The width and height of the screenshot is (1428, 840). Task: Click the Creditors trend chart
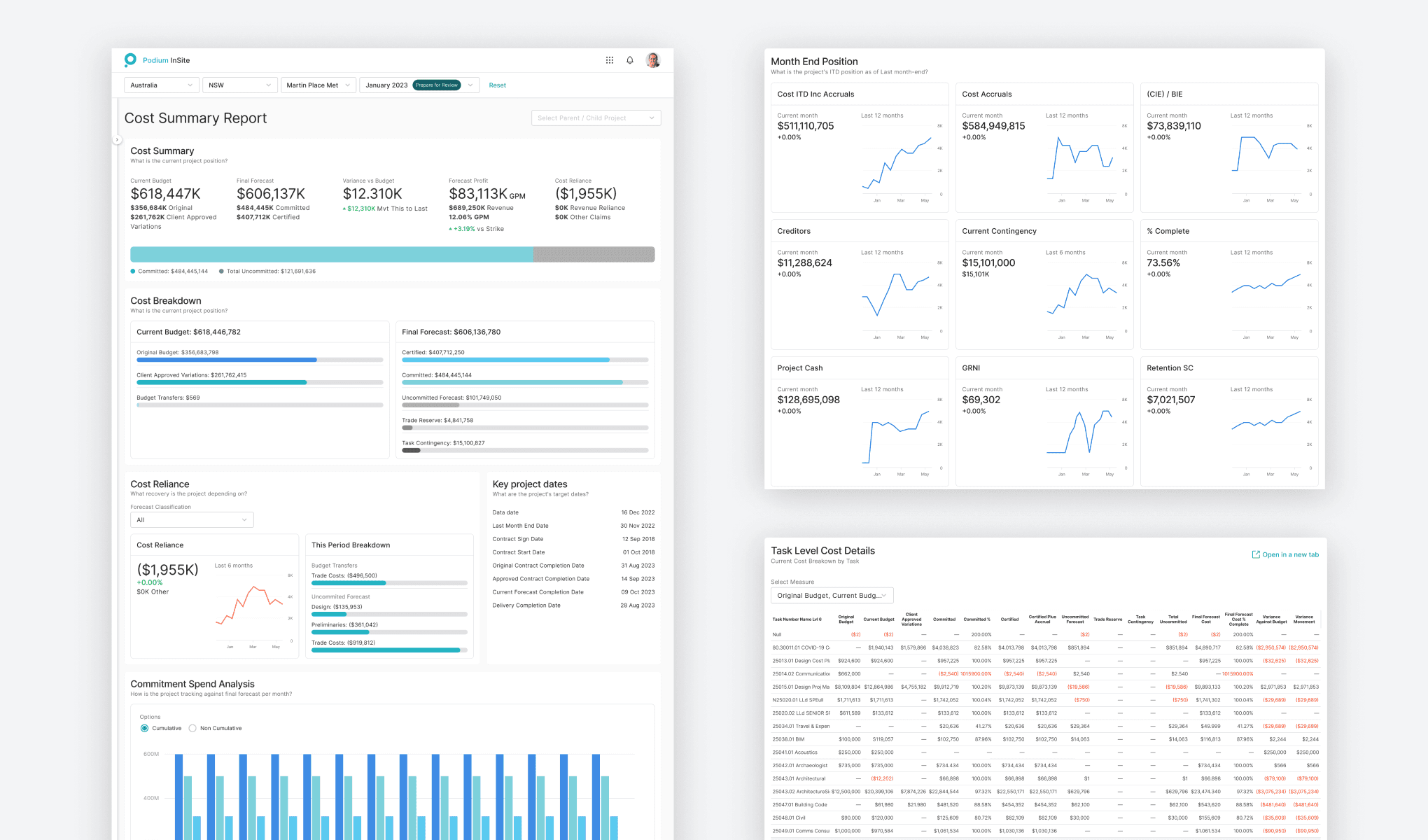pyautogui.click(x=902, y=301)
